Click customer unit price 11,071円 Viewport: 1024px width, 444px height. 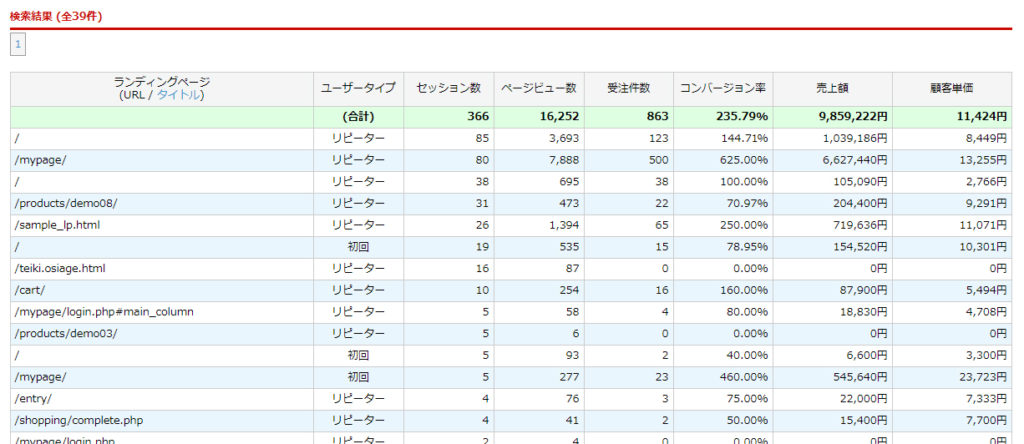point(984,225)
